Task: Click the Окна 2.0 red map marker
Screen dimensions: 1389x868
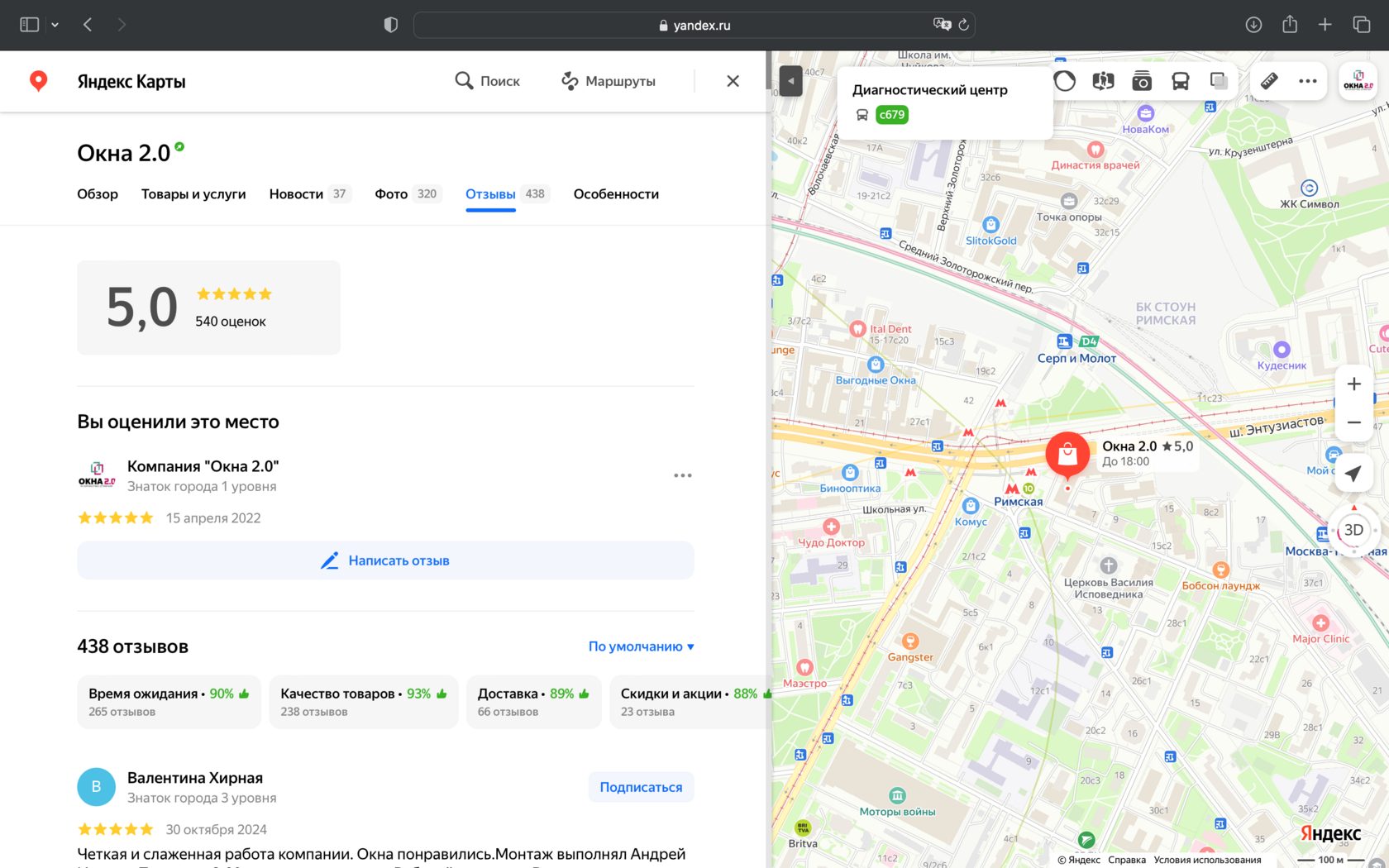Action: [1067, 455]
